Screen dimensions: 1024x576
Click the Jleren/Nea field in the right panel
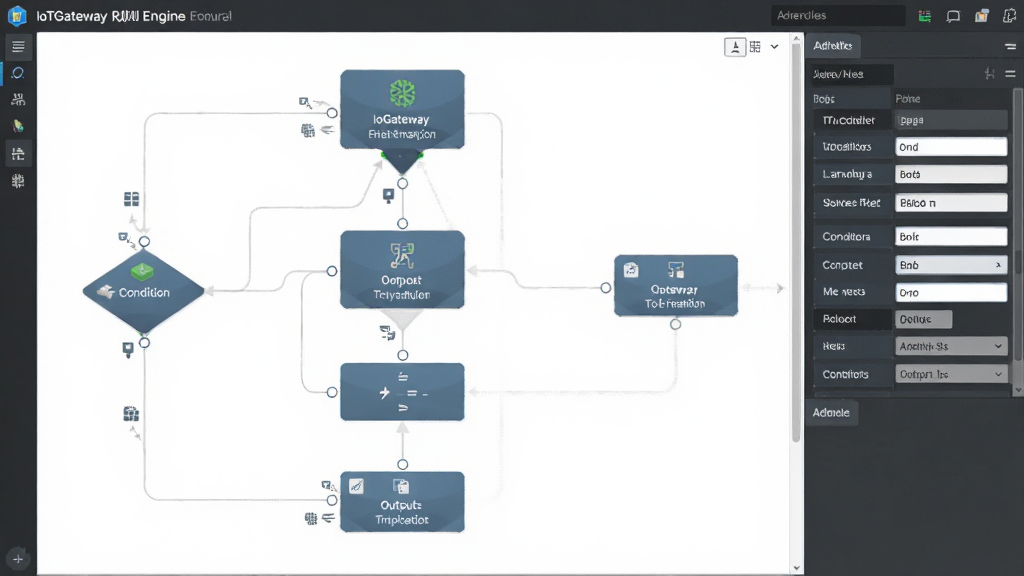tap(852, 74)
